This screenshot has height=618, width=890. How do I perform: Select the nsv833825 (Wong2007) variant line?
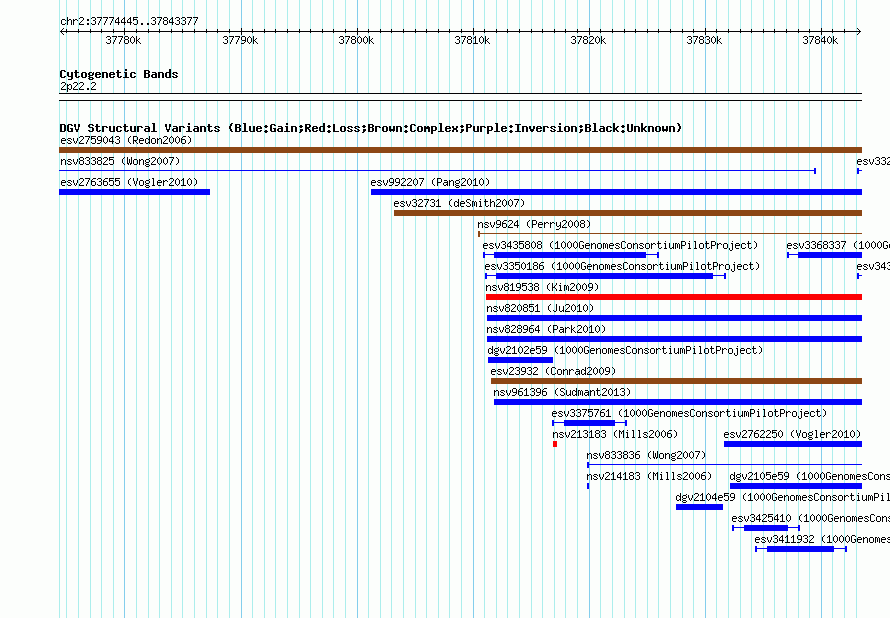438,171
